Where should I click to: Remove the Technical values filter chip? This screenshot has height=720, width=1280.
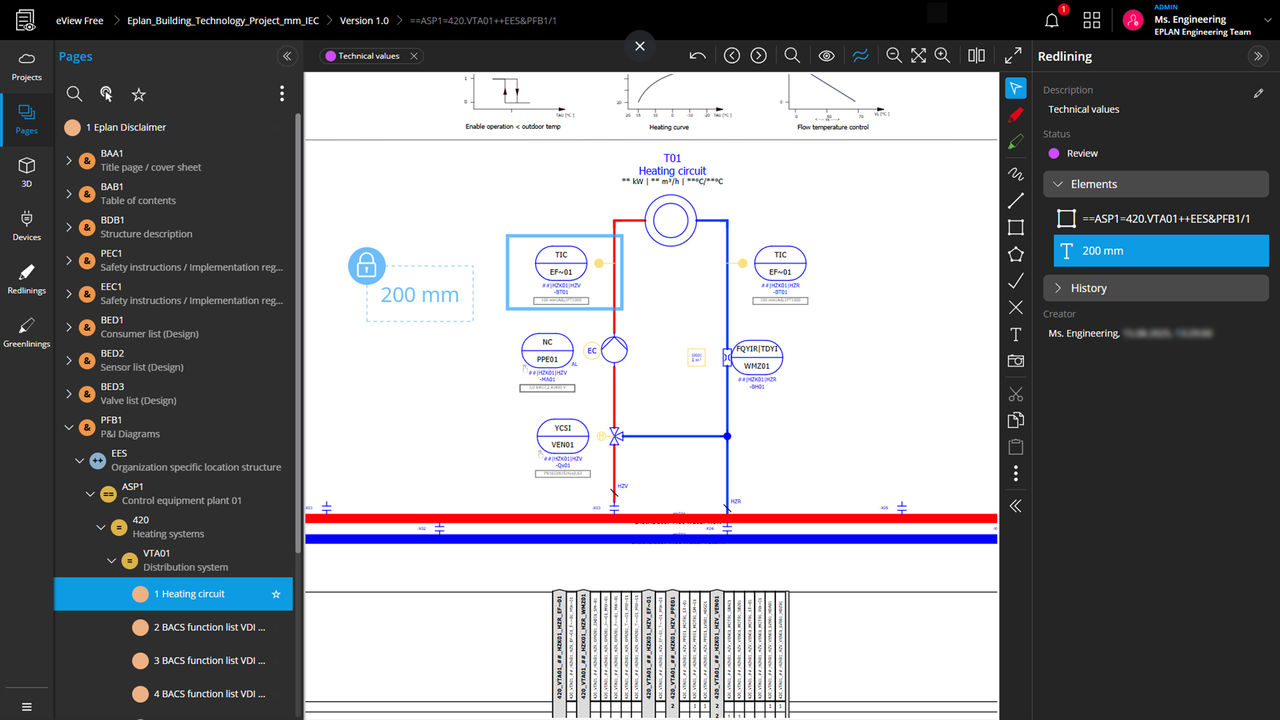click(x=415, y=56)
